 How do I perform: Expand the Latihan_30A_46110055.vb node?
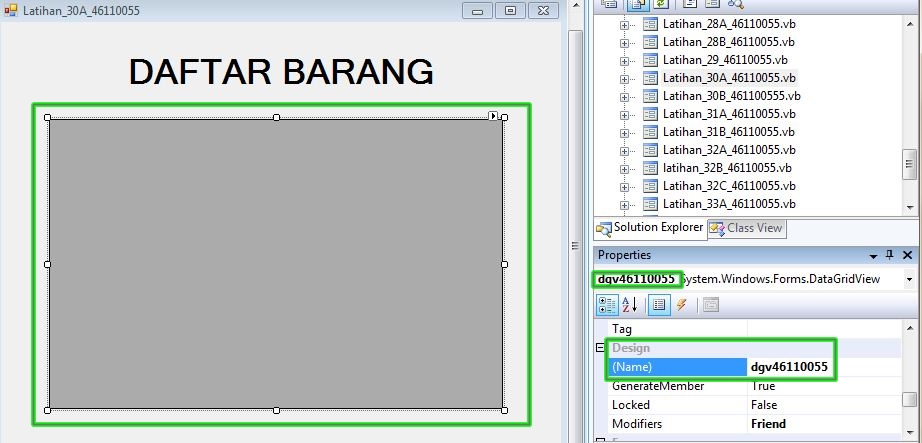[624, 79]
